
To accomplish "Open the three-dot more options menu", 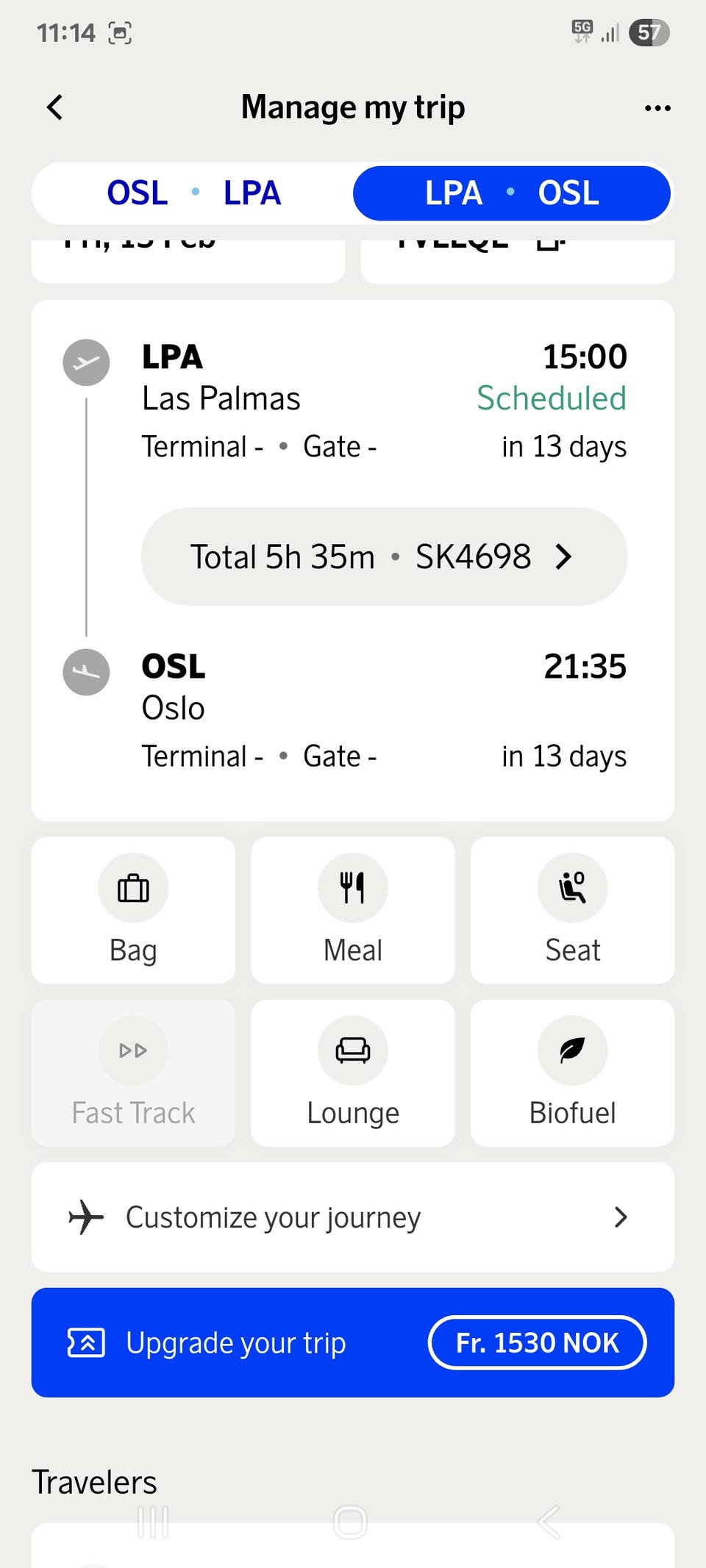I will (657, 108).
